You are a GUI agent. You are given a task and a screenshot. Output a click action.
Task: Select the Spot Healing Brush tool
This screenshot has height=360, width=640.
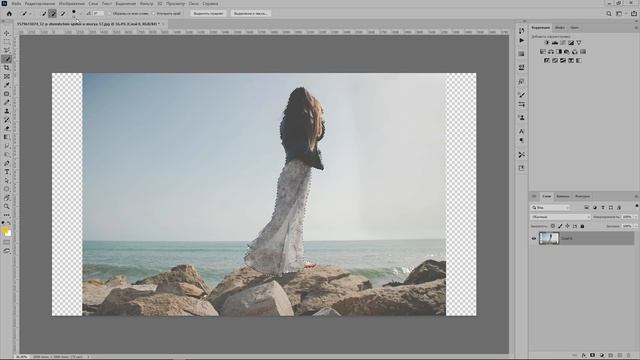click(7, 94)
